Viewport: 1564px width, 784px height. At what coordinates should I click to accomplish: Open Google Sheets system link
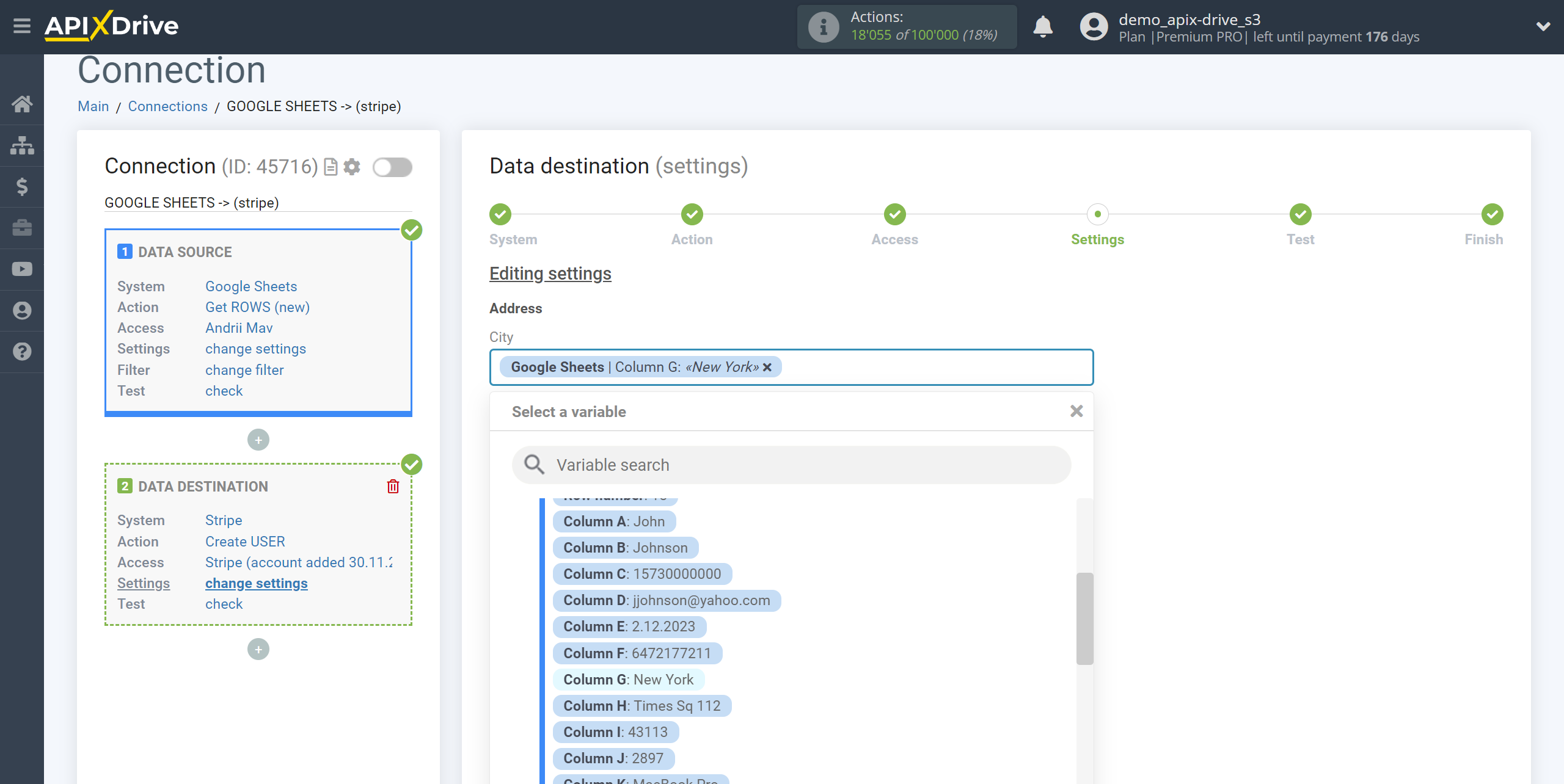point(251,286)
